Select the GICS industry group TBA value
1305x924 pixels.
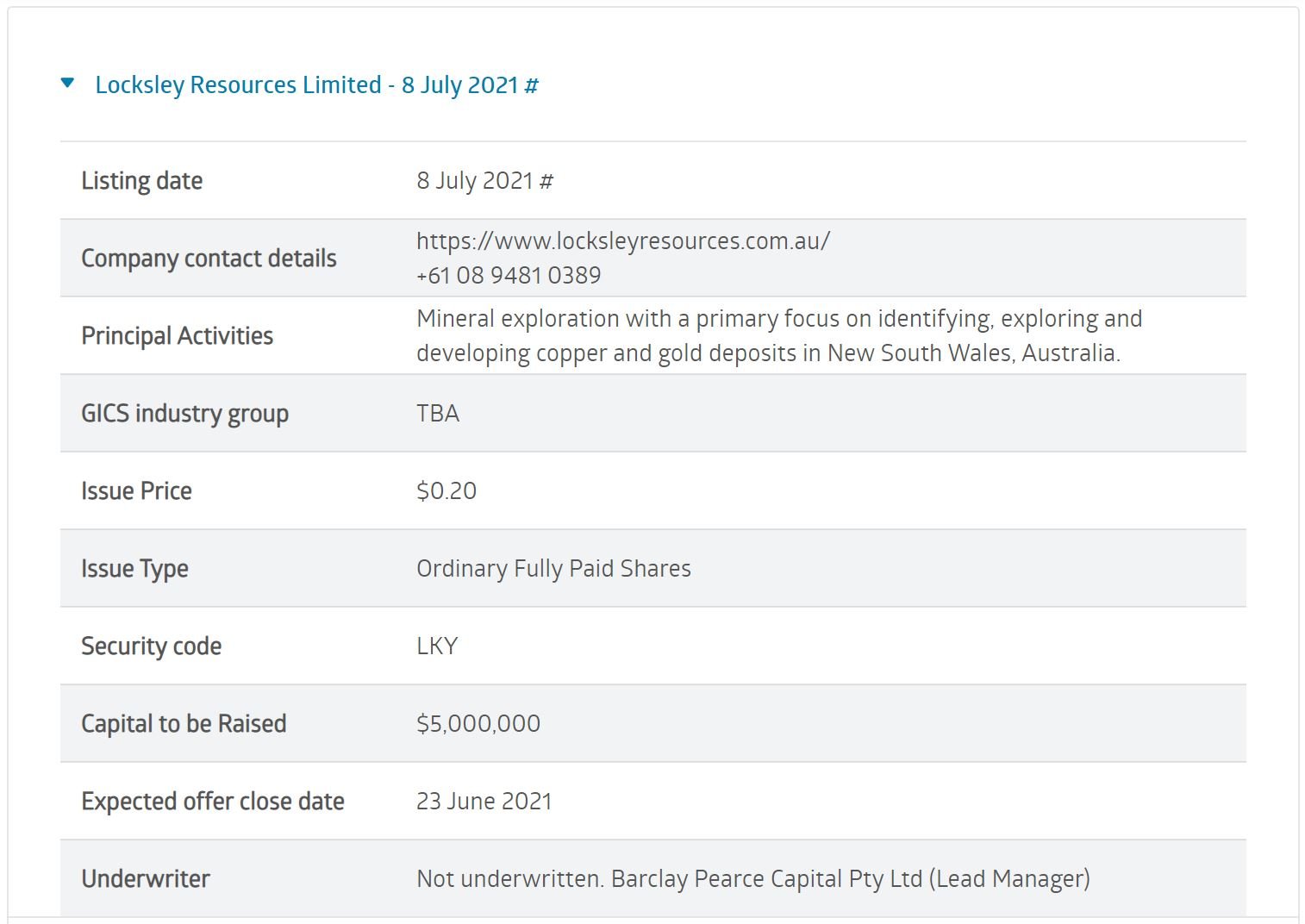(x=438, y=413)
